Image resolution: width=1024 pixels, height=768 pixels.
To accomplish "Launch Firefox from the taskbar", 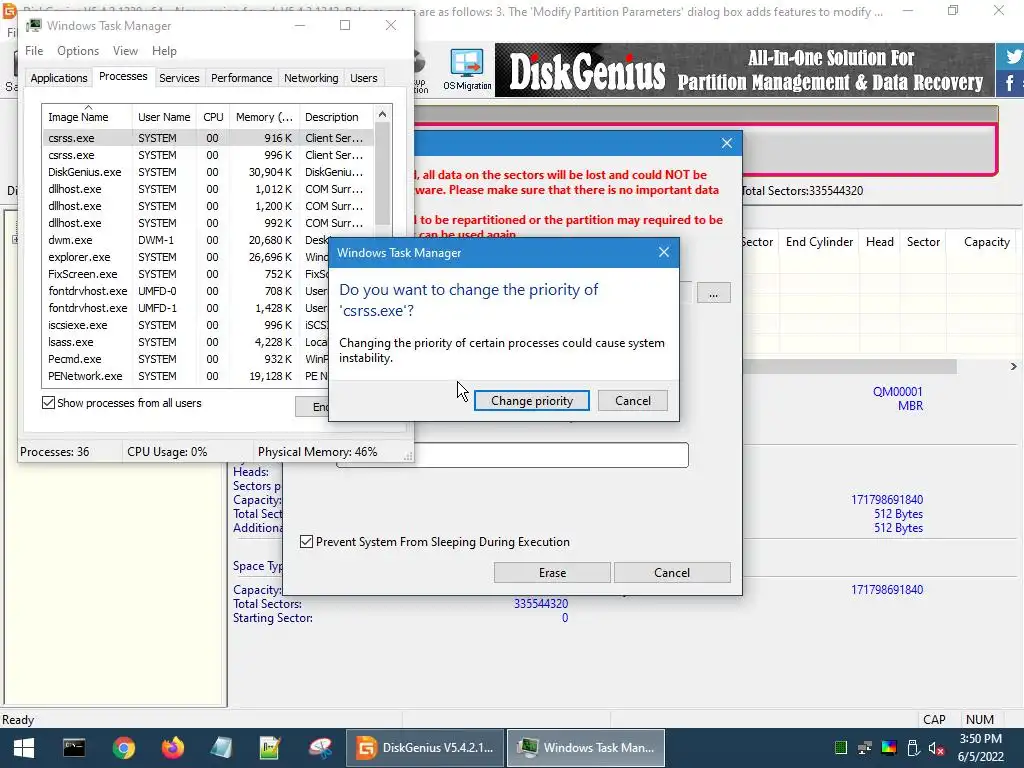I will [x=172, y=748].
